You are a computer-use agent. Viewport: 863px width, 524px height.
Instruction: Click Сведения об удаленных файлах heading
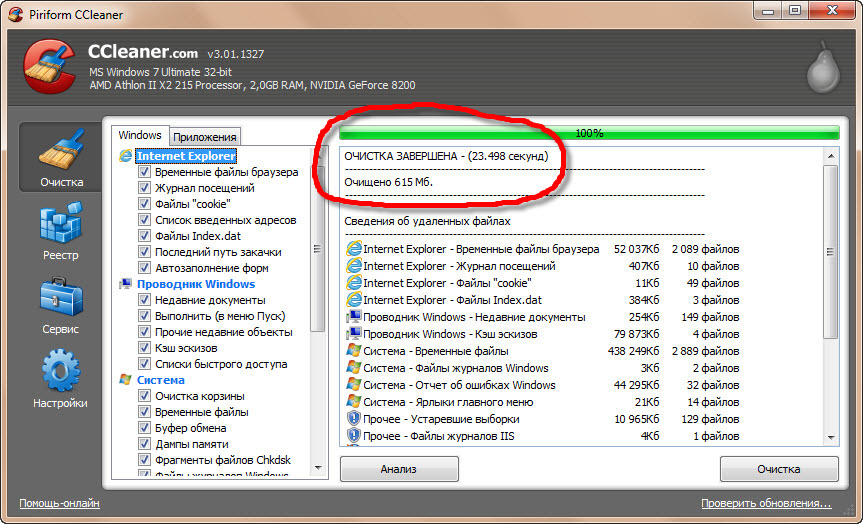(427, 221)
